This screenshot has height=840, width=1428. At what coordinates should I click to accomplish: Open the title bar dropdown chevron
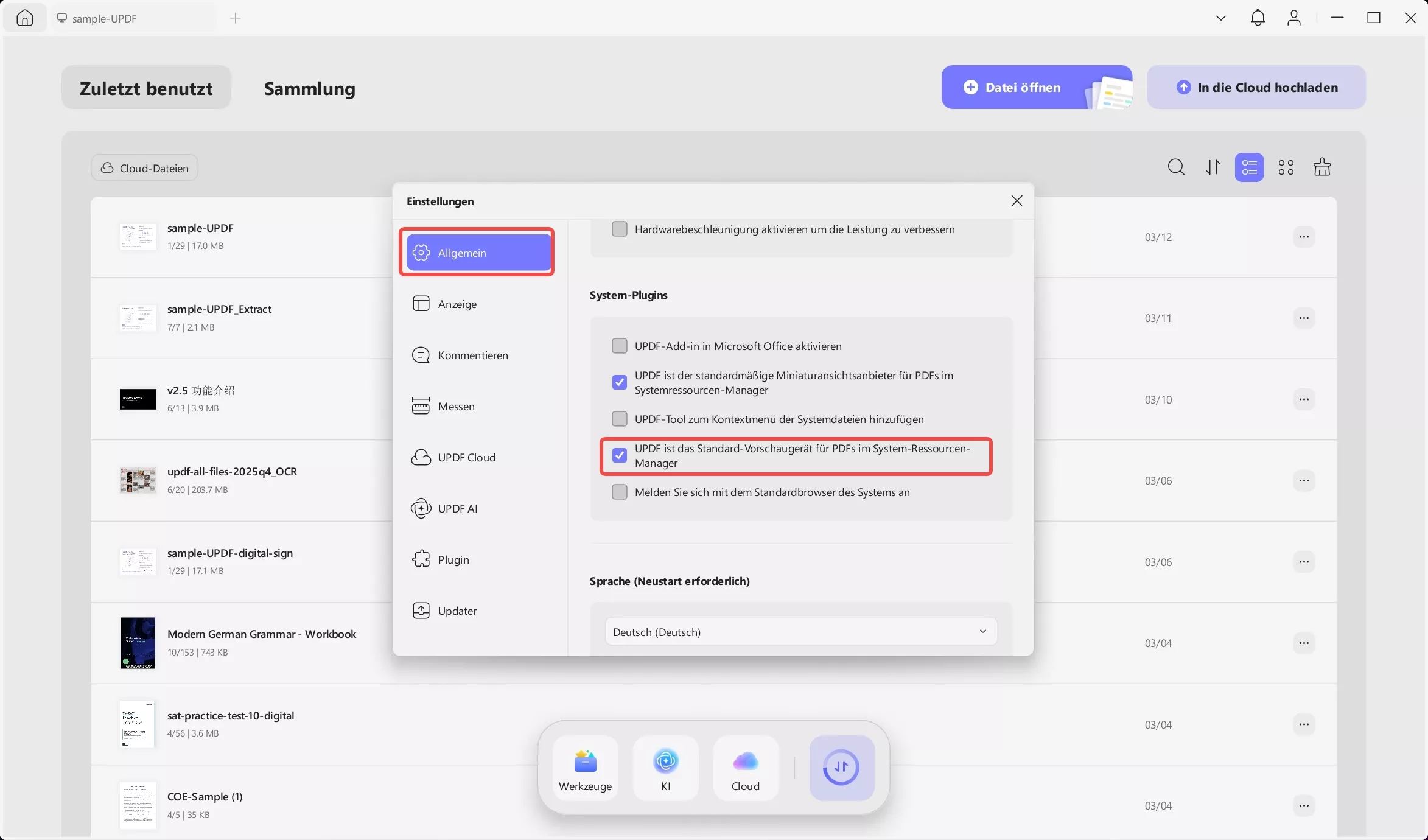pyautogui.click(x=1220, y=18)
